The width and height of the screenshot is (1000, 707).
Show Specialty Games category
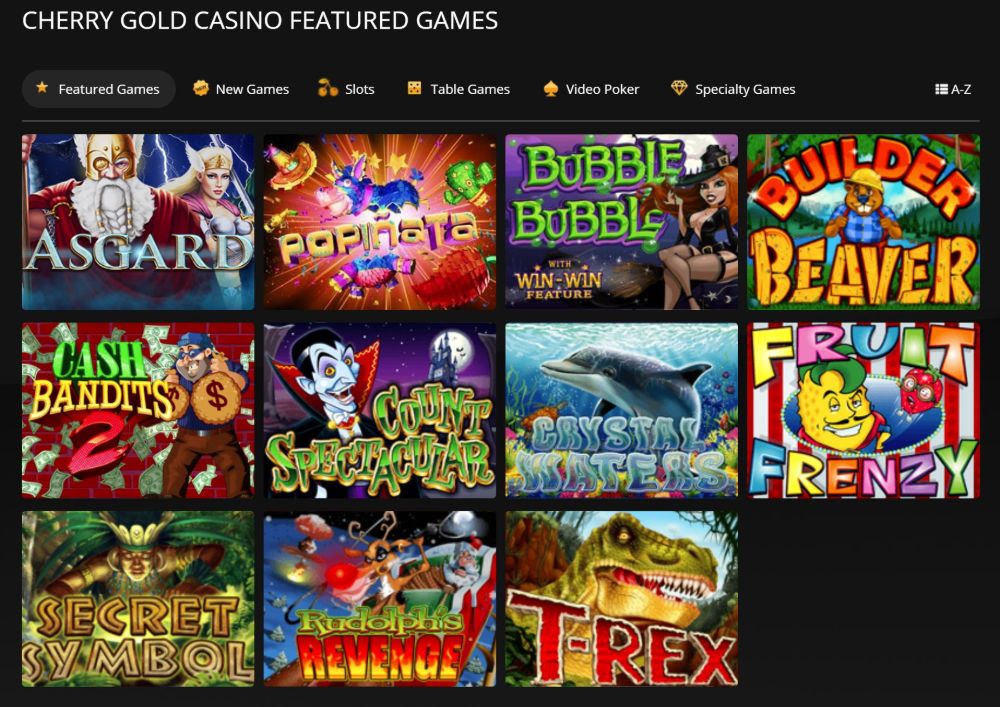click(733, 89)
